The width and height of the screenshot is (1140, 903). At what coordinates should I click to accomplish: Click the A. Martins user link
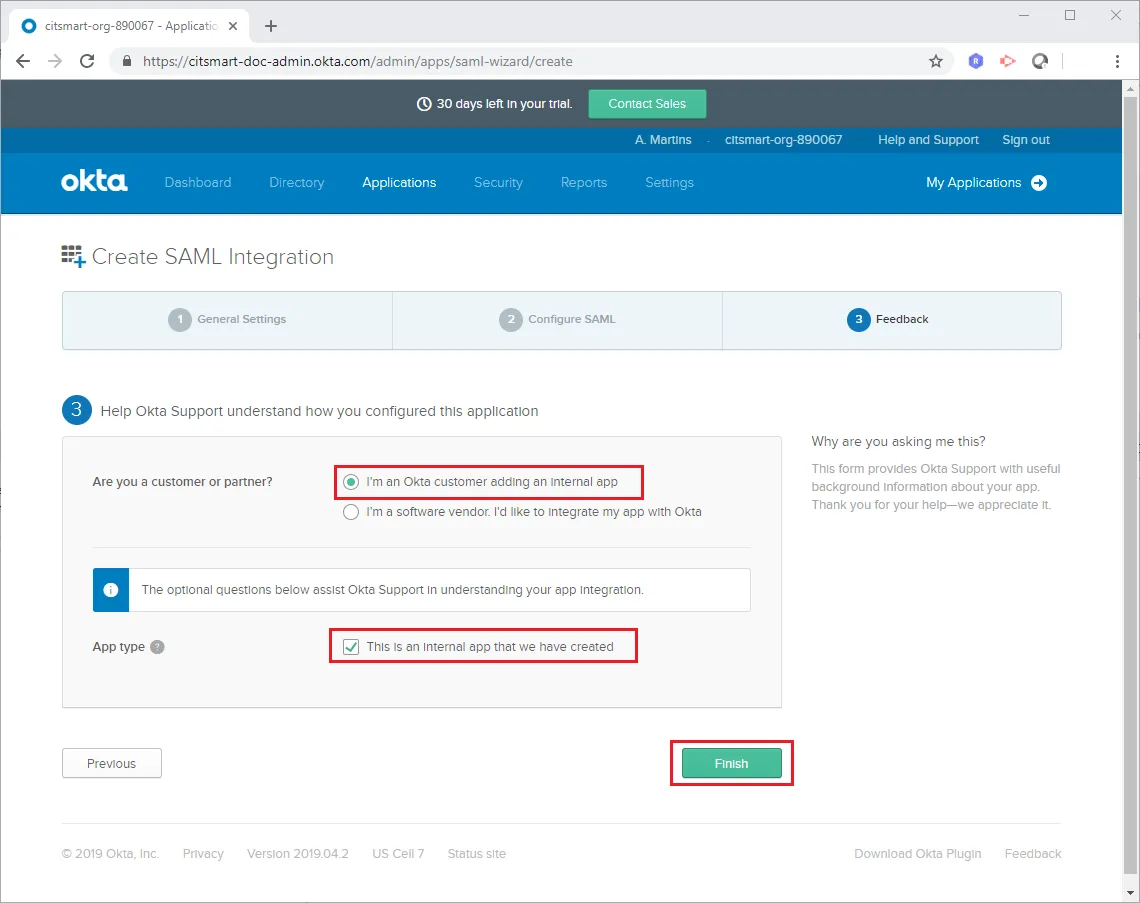point(663,140)
